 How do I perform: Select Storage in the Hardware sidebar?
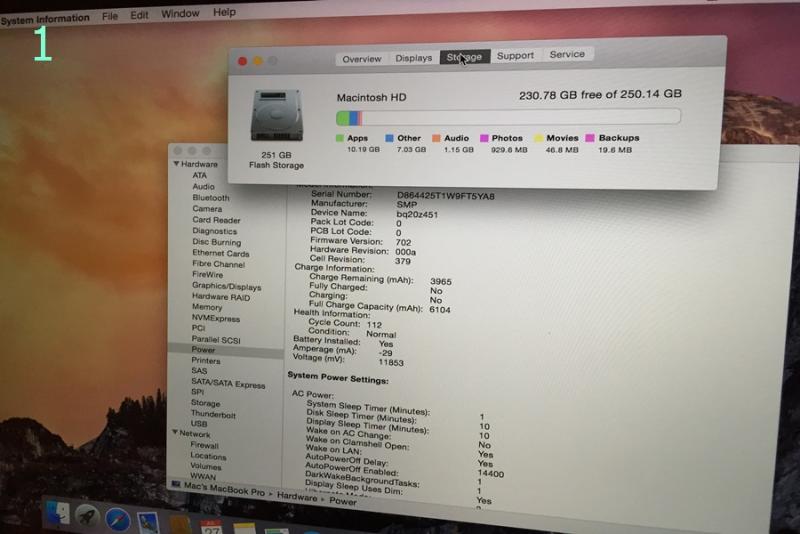point(205,403)
